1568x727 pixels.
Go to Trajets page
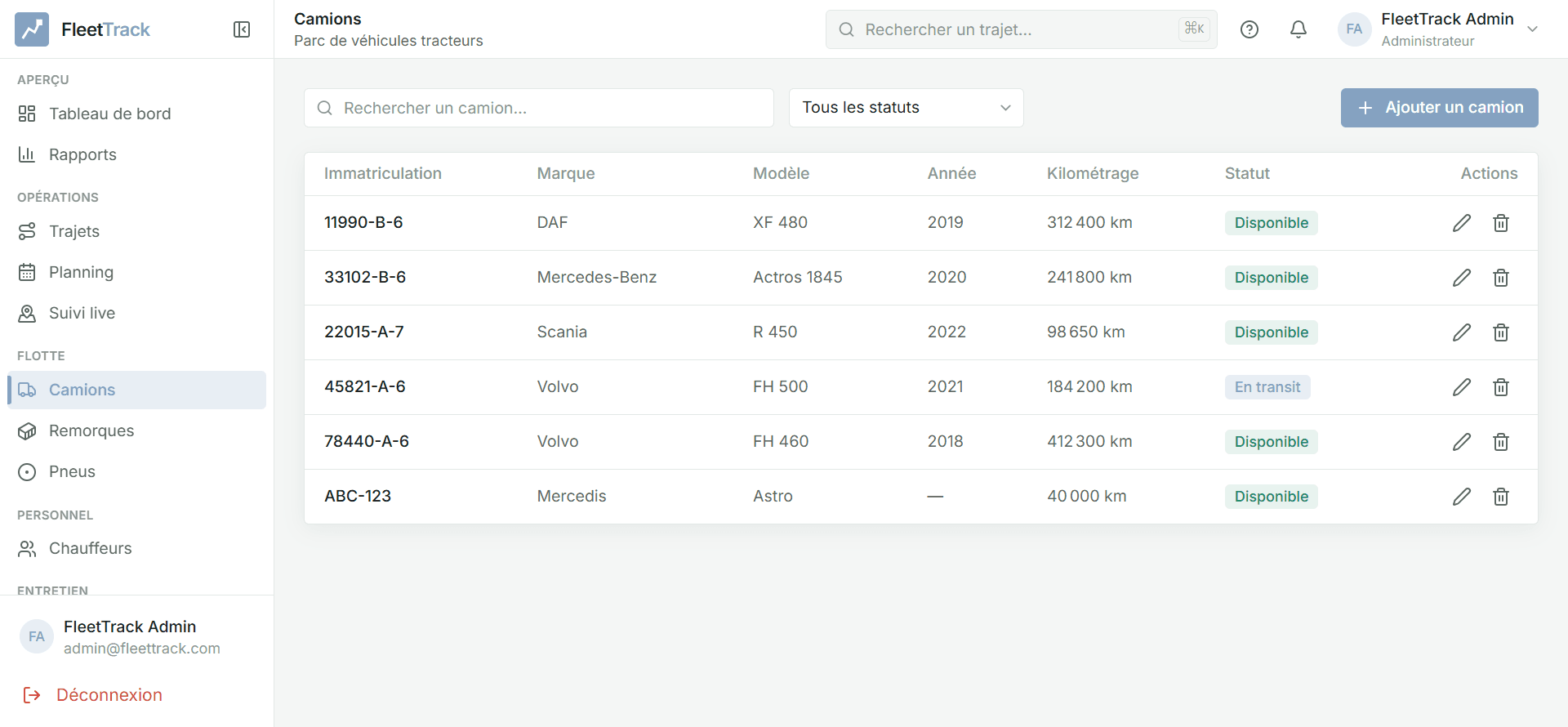136,231
